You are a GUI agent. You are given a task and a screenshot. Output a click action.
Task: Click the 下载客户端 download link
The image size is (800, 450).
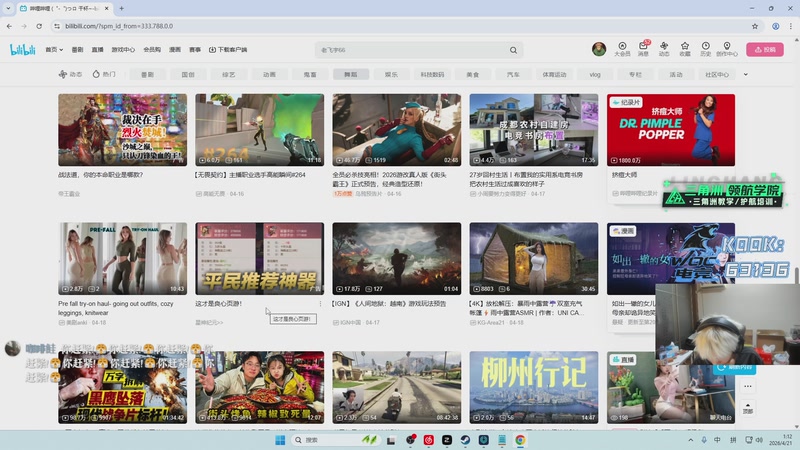tap(228, 49)
